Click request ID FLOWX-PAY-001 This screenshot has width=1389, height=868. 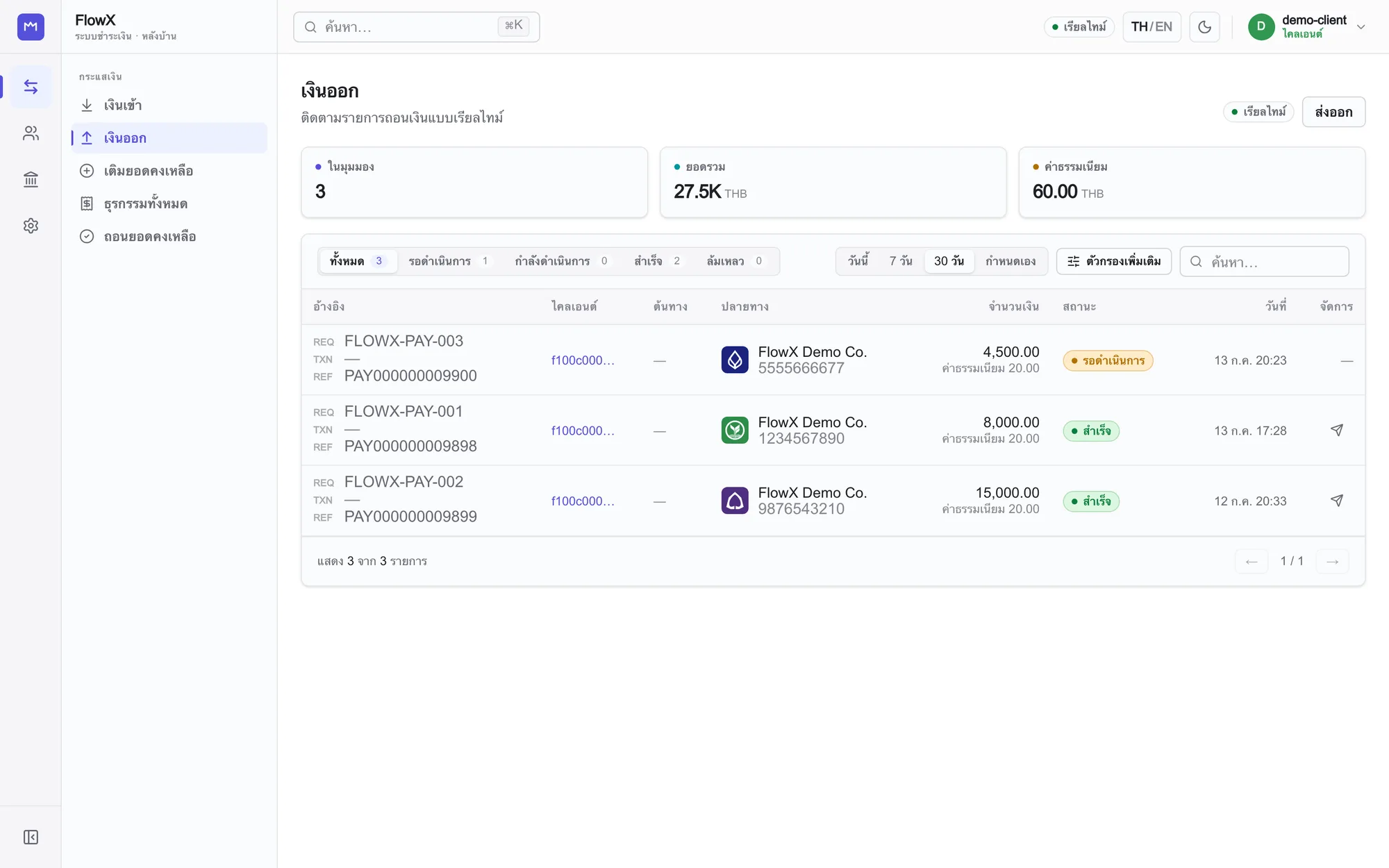404,411
